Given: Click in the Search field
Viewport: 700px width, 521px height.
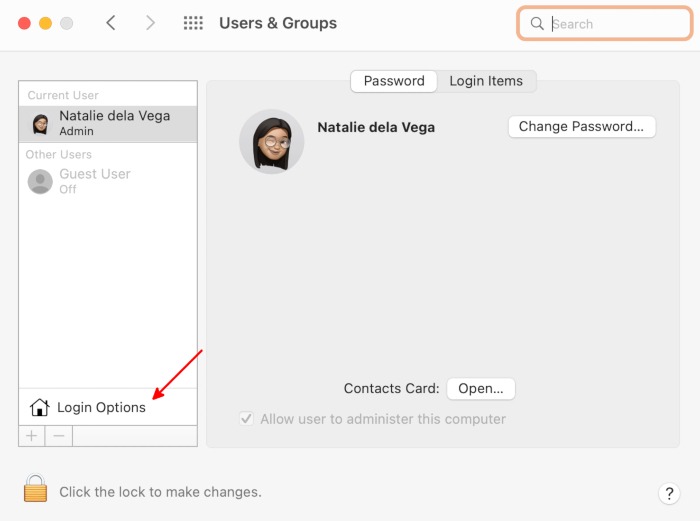Looking at the screenshot, I should [x=610, y=23].
